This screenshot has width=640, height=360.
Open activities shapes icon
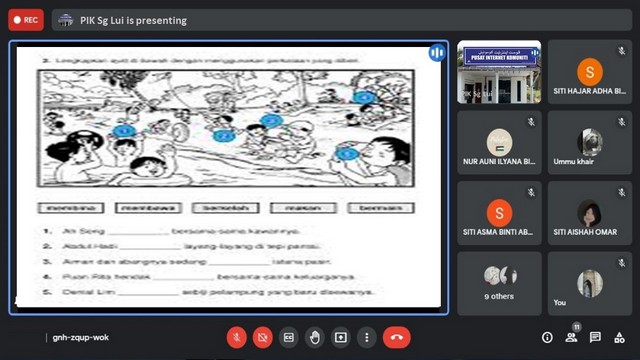pos(619,338)
